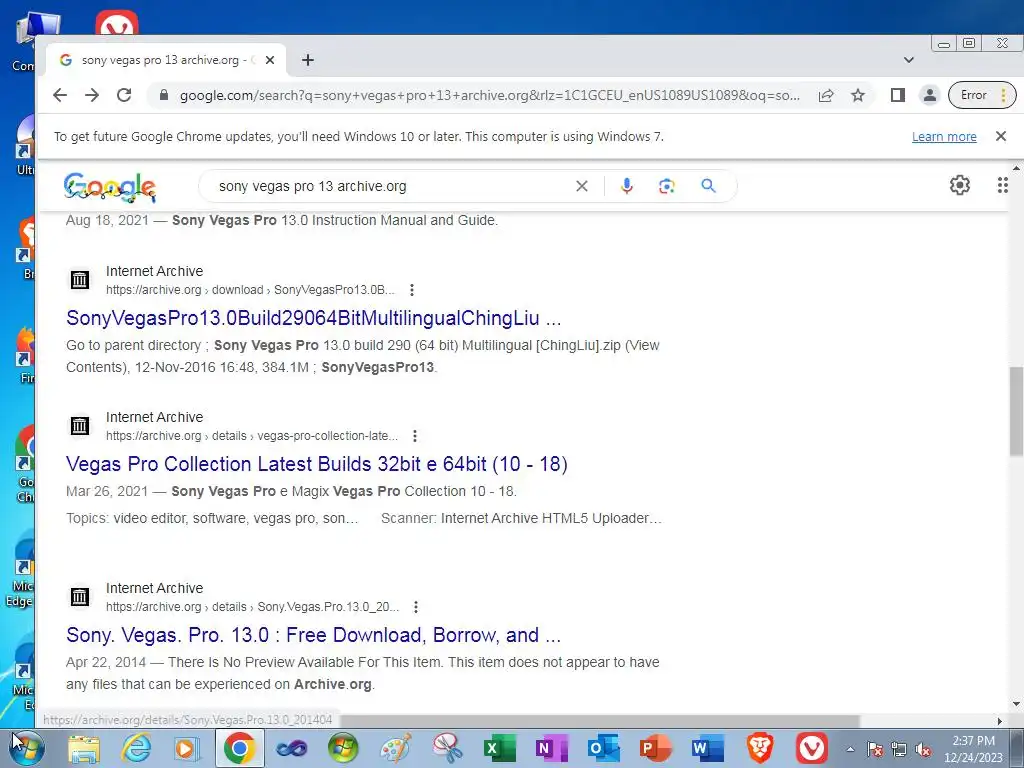The image size is (1024, 768).
Task: Share this page using the share icon
Action: click(x=825, y=95)
